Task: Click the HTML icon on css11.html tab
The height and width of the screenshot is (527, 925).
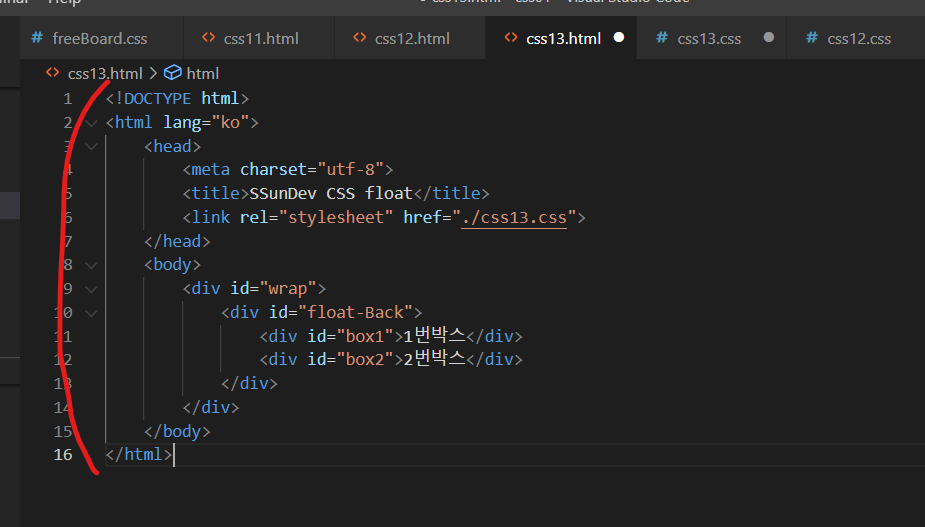Action: pyautogui.click(x=208, y=38)
